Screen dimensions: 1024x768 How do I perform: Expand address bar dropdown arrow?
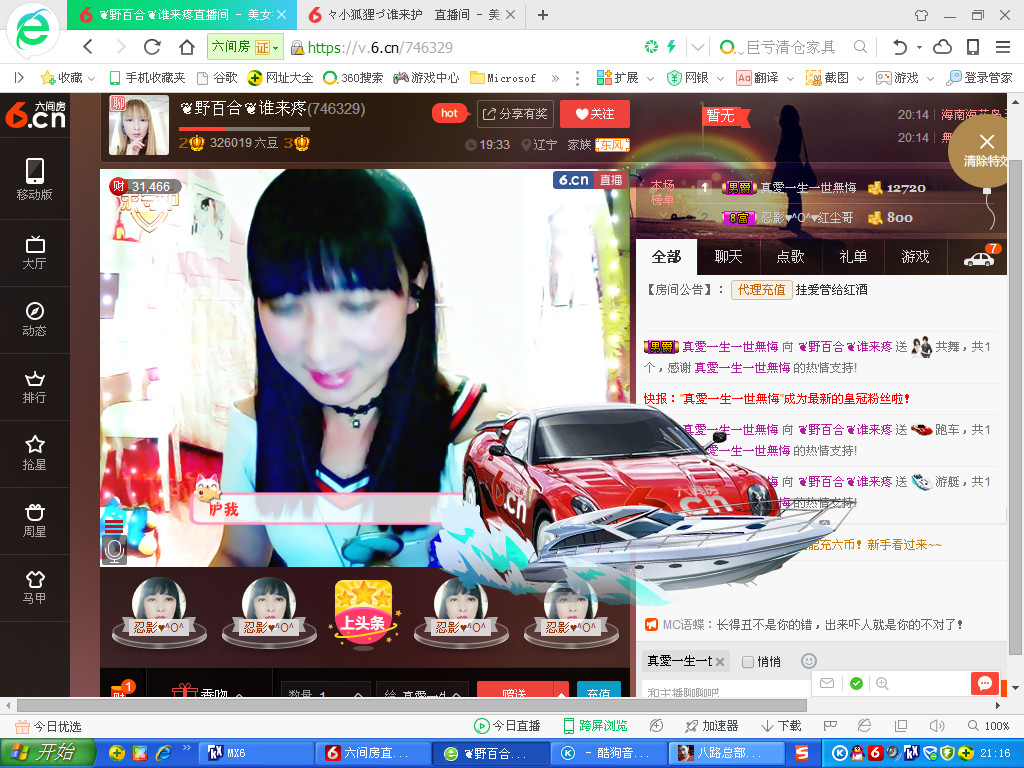coord(697,47)
